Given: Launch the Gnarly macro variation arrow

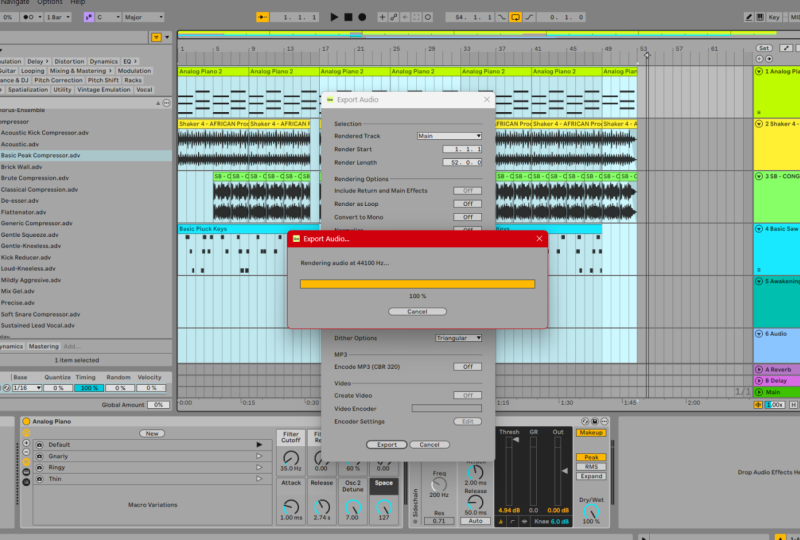Looking at the screenshot, I should click(x=259, y=456).
